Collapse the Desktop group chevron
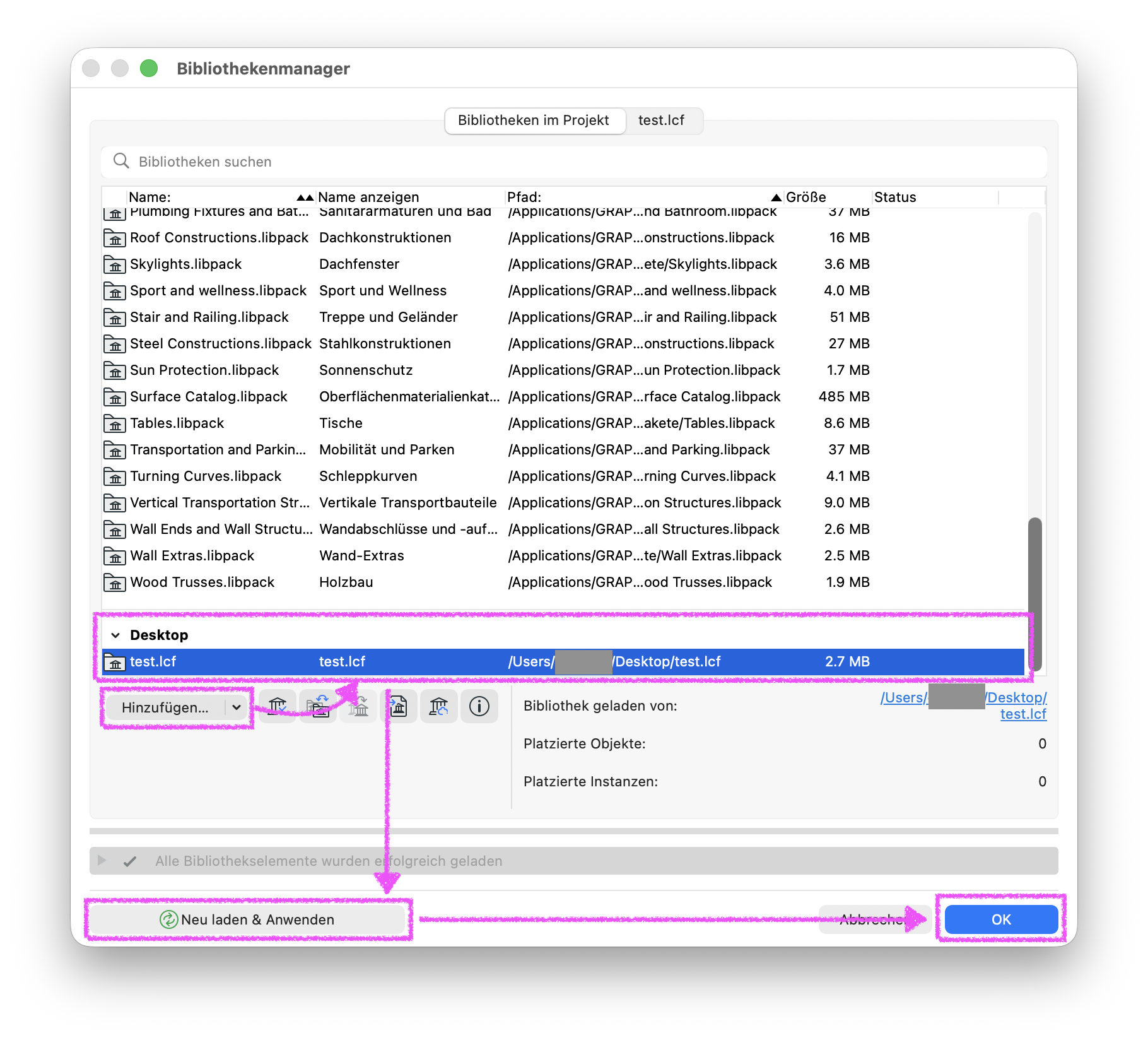This screenshot has height=1040, width=1148. point(115,635)
